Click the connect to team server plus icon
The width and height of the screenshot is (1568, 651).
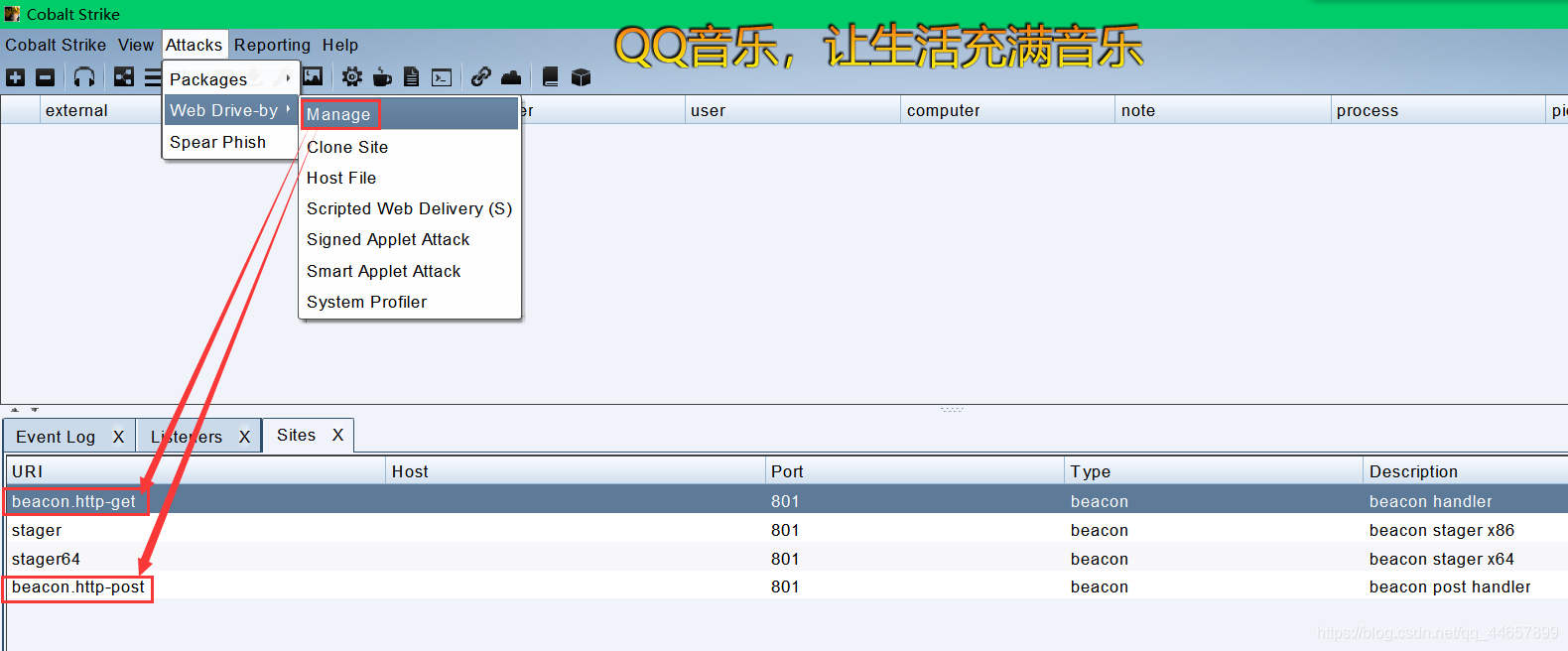16,77
